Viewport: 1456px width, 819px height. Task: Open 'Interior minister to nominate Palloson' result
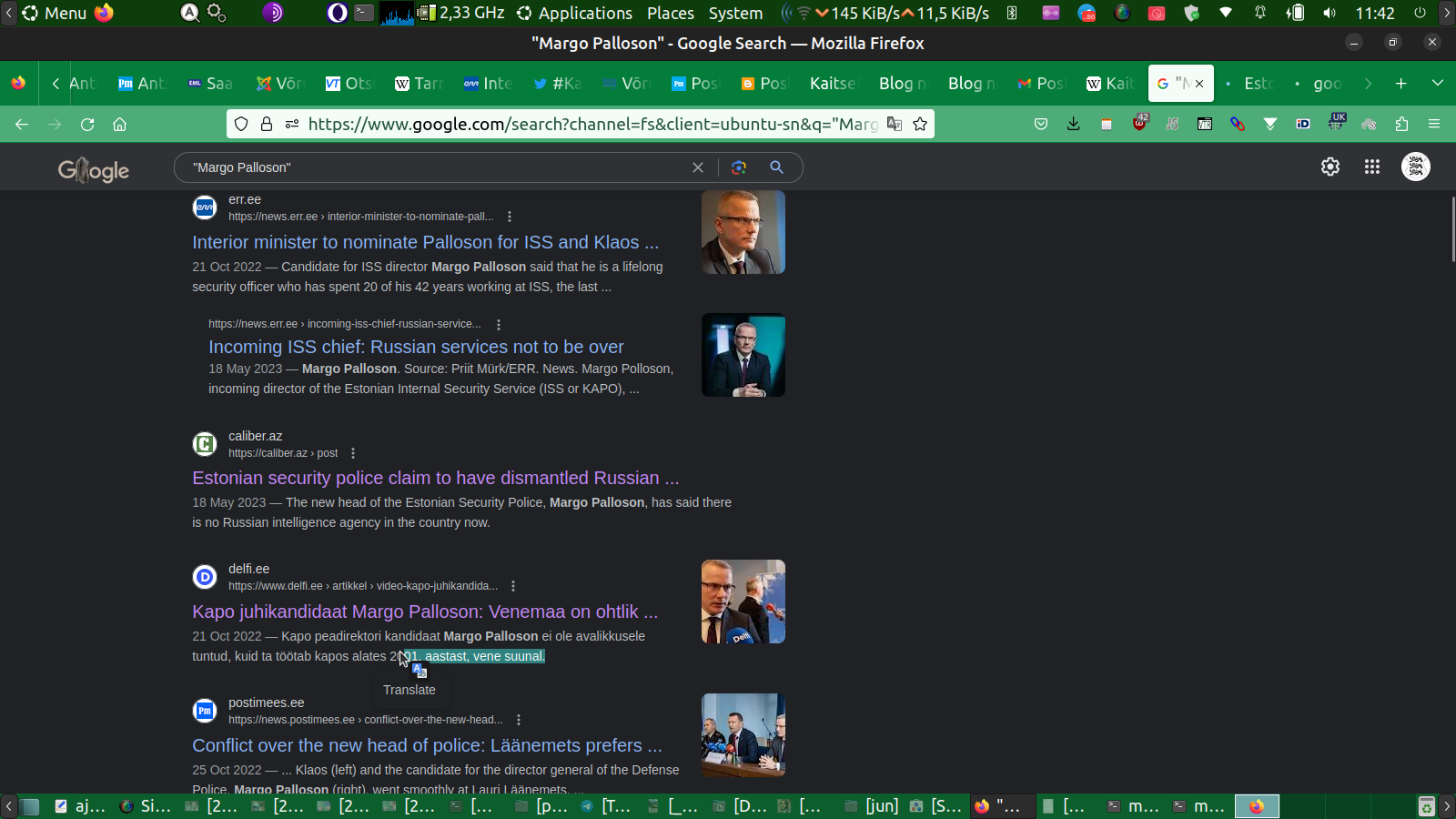click(x=425, y=242)
